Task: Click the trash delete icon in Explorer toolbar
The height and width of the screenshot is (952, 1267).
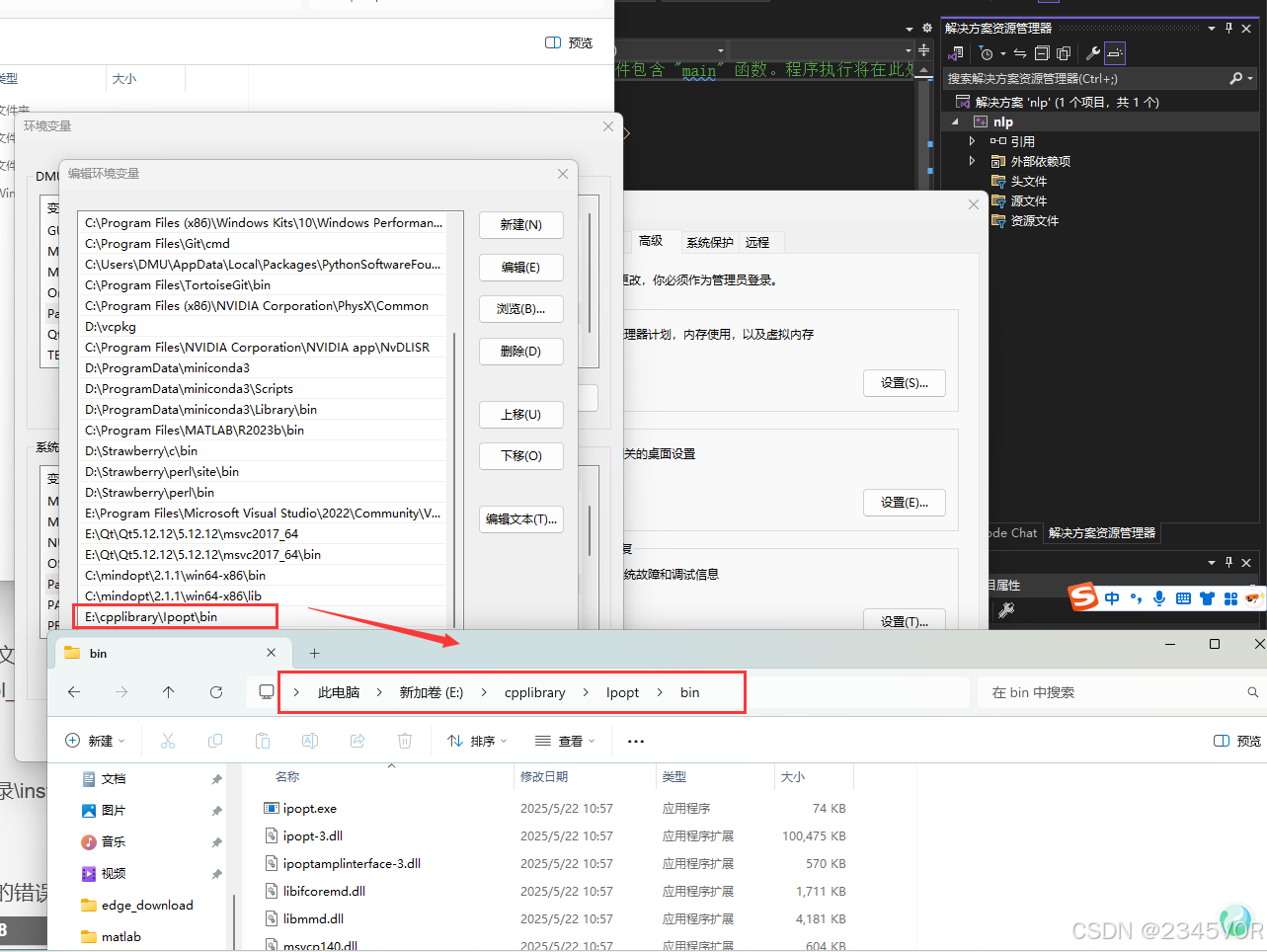Action: pos(405,741)
